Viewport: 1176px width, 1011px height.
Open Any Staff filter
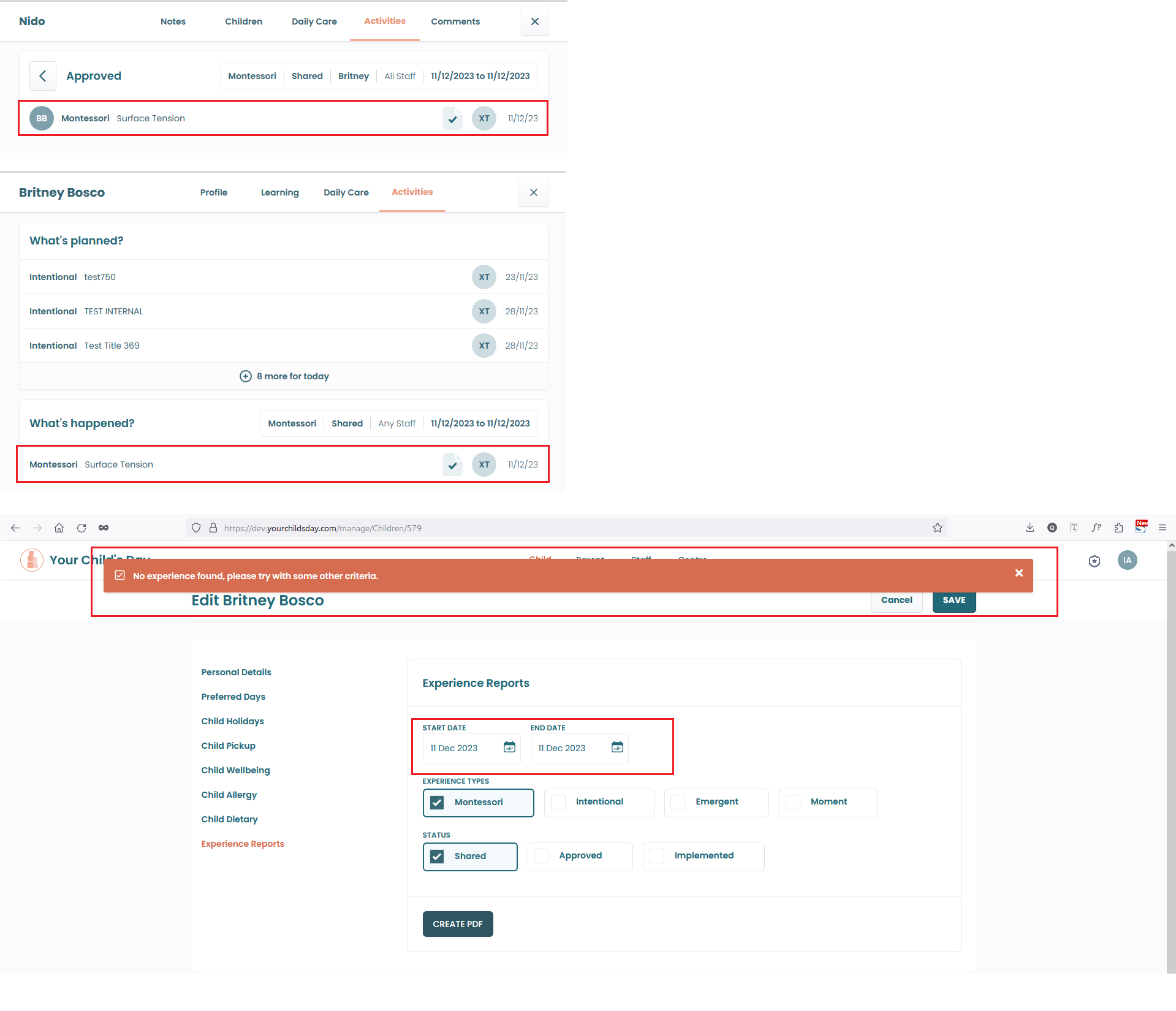pos(396,423)
